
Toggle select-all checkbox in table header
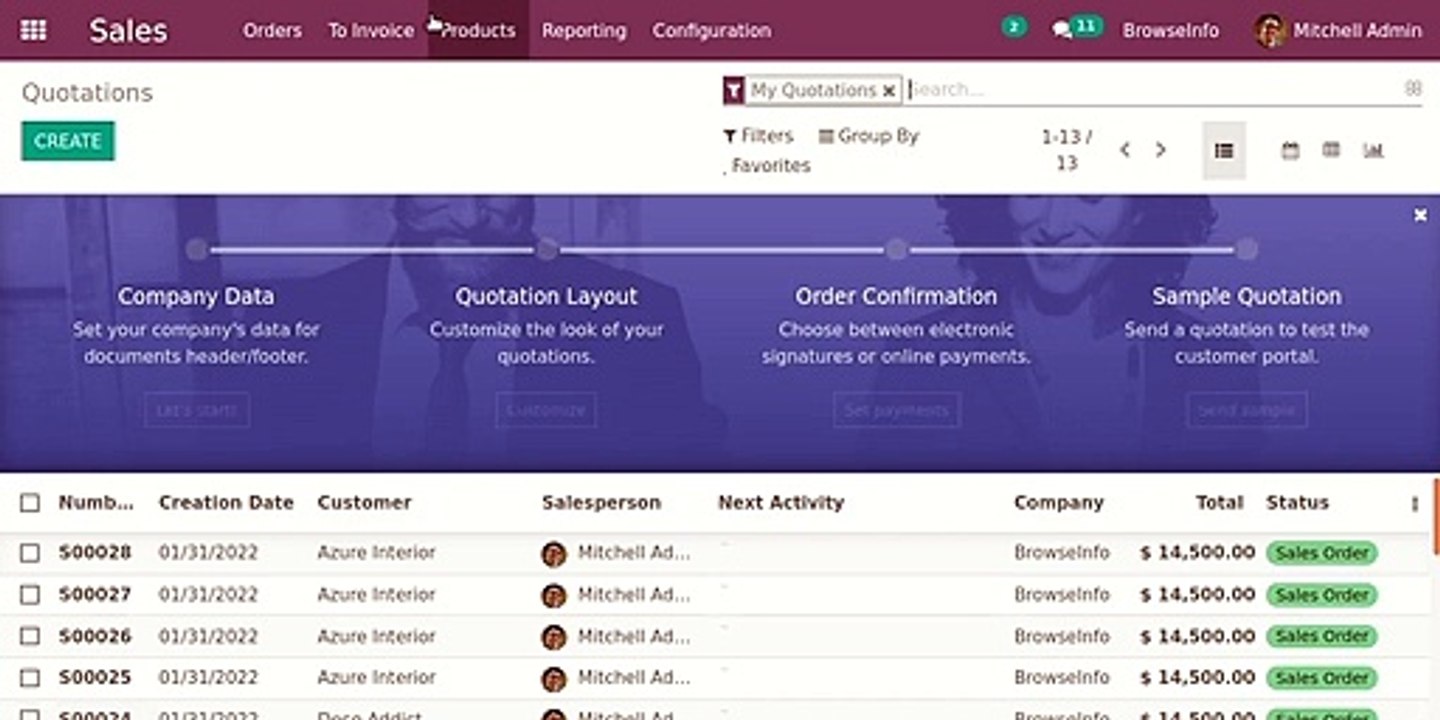click(30, 503)
